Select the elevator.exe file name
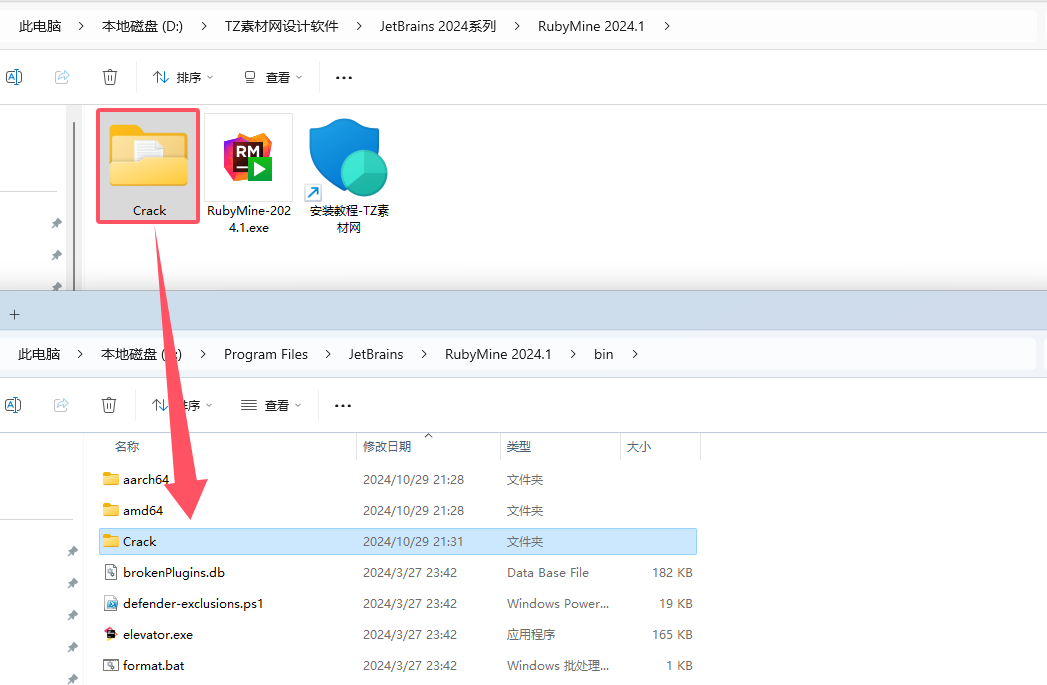The height and width of the screenshot is (685, 1047). pos(158,634)
